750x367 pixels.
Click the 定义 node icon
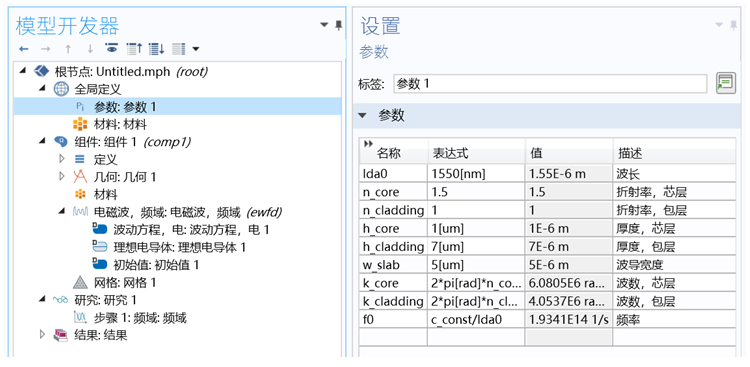point(80,159)
